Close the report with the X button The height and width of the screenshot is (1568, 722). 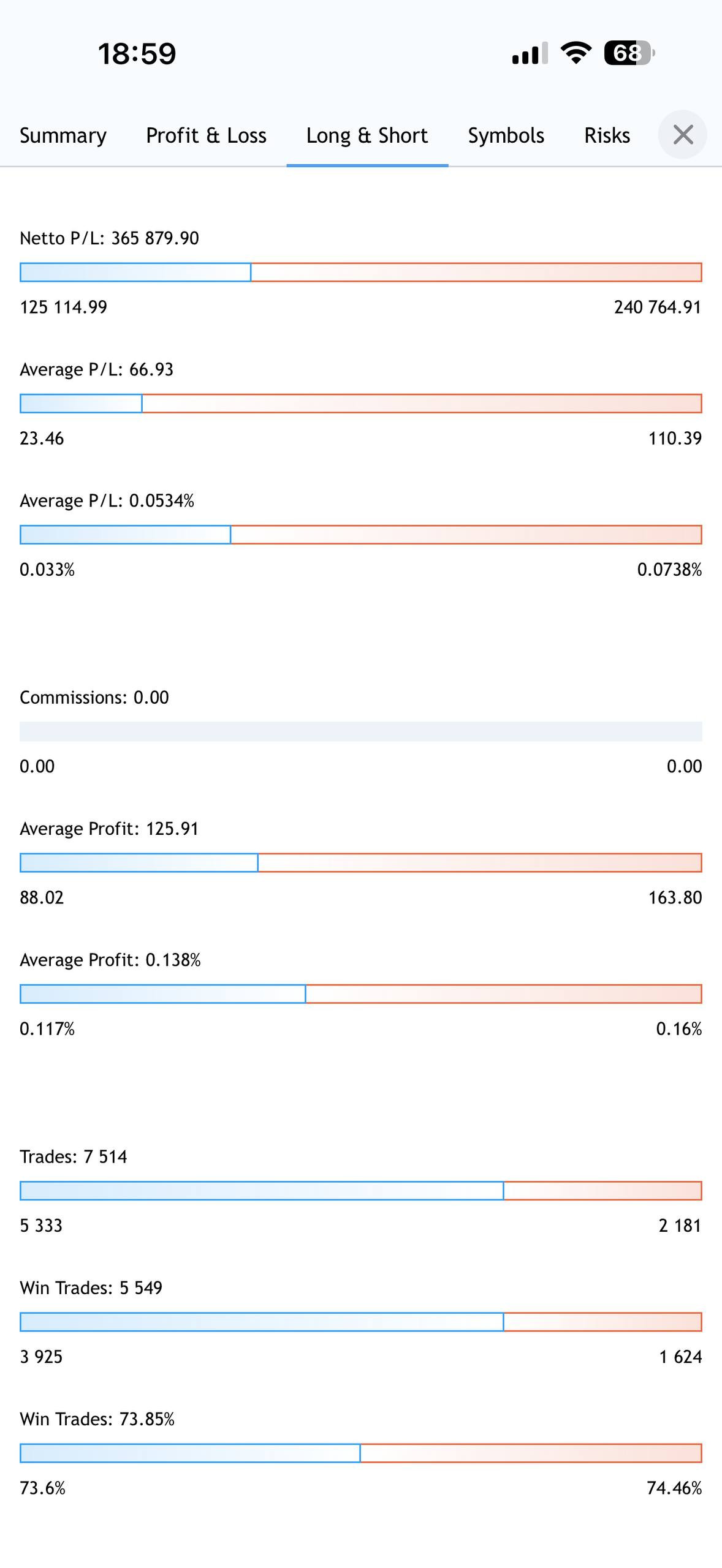[x=682, y=135]
